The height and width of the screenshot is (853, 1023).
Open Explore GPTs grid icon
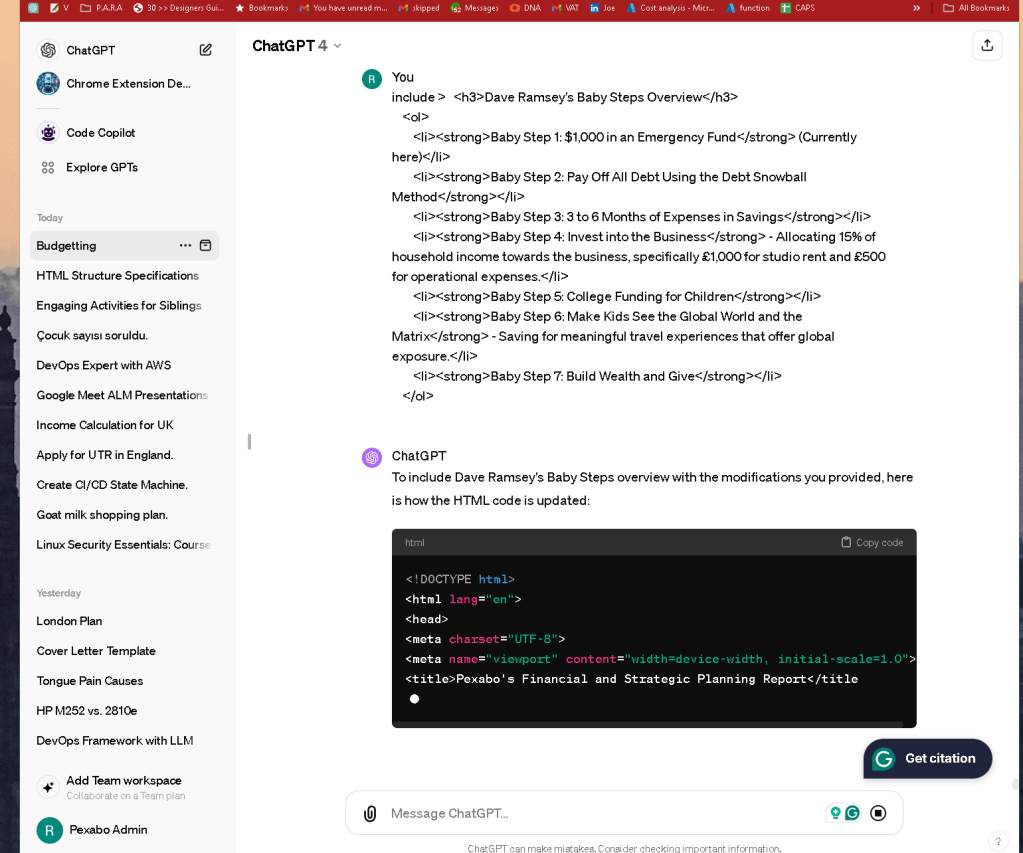48,168
